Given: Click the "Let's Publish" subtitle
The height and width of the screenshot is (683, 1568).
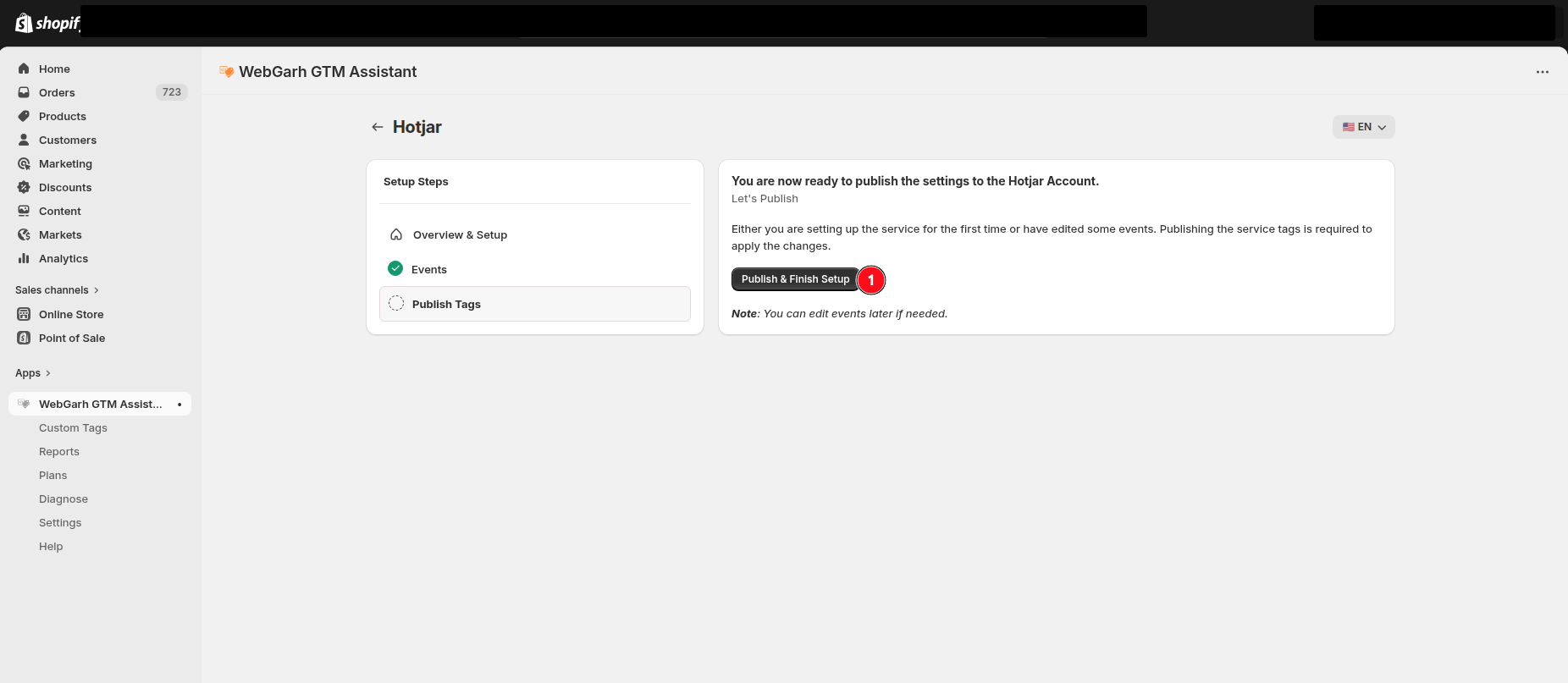Looking at the screenshot, I should tap(765, 199).
